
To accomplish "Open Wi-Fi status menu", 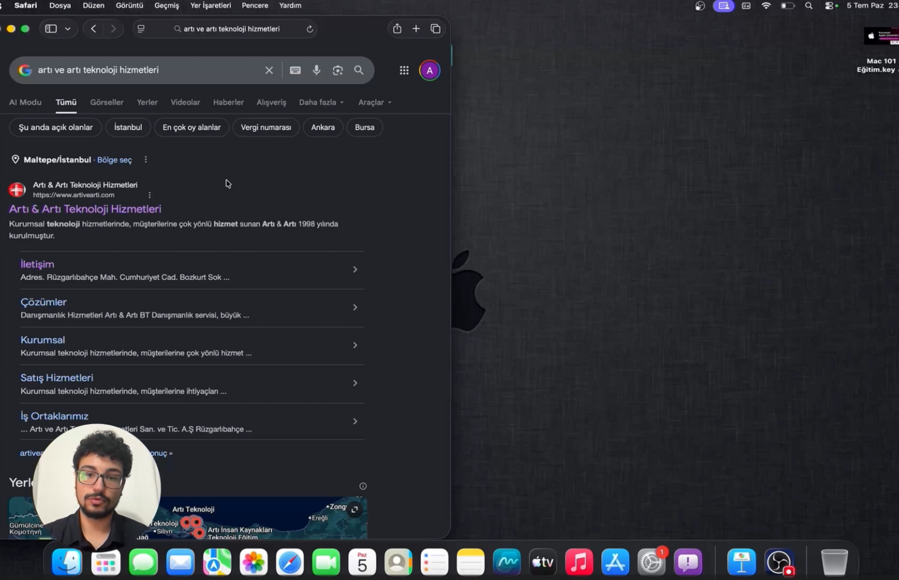I will pyautogui.click(x=766, y=6).
